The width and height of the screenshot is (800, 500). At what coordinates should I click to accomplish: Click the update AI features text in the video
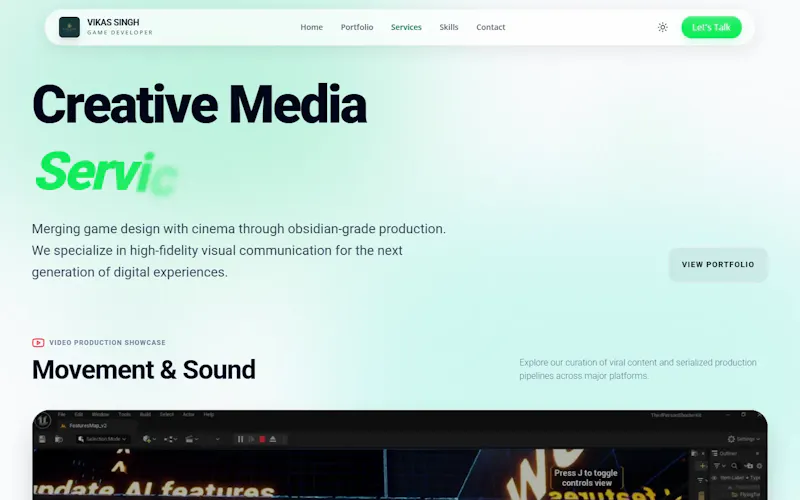point(154,489)
